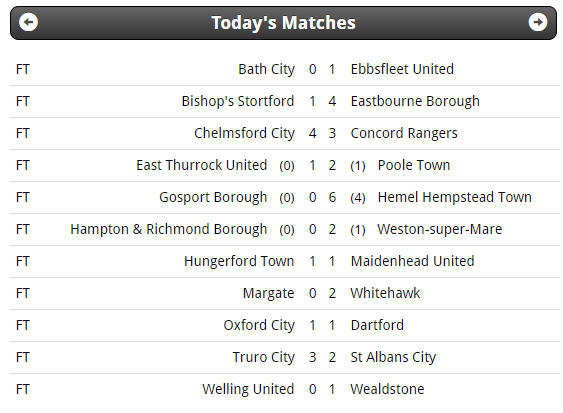Open Eastbourne Borough team page
Image resolution: width=563 pixels, height=413 pixels.
pos(415,101)
